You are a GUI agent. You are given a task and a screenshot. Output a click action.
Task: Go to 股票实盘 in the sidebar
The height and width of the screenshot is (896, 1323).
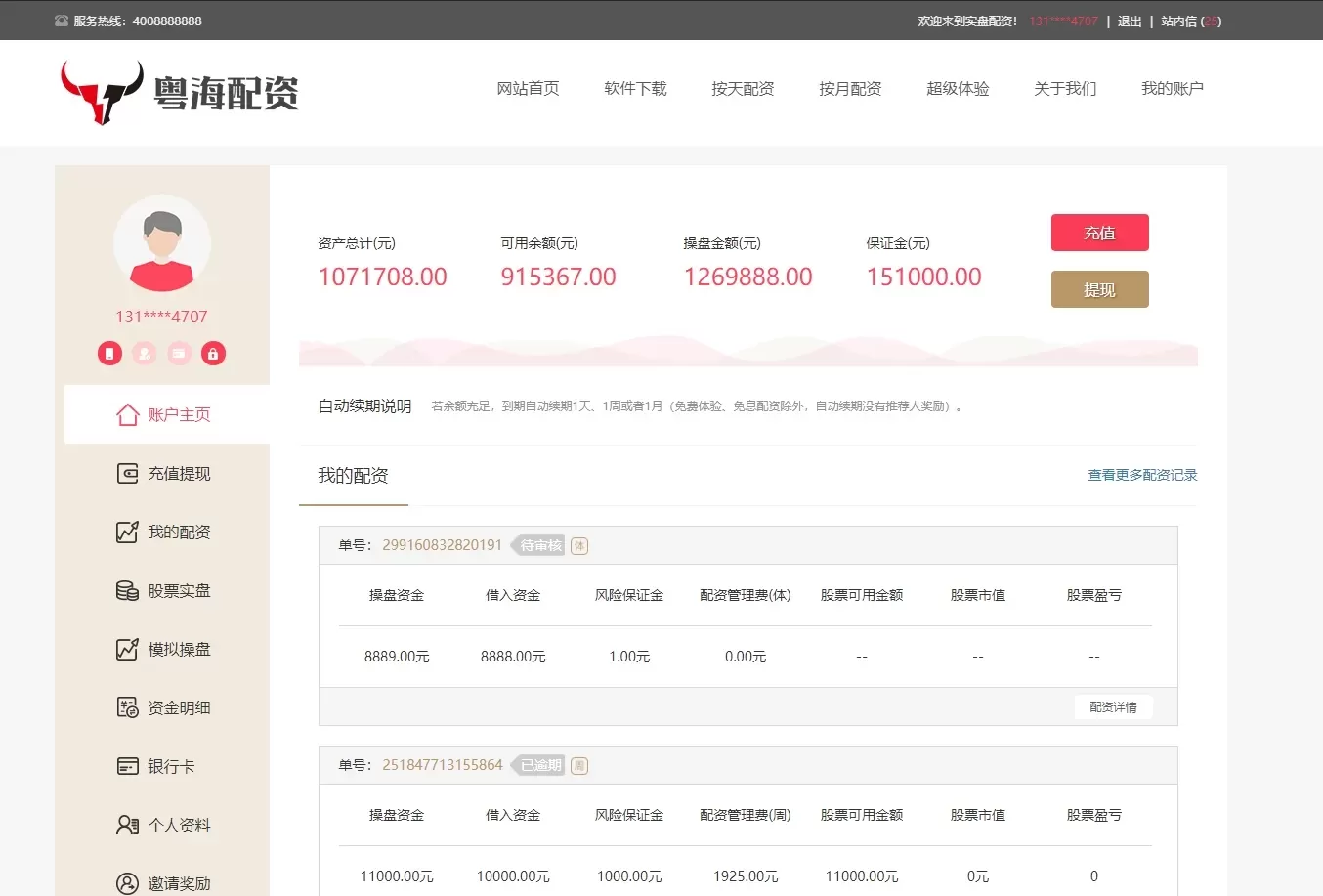coord(164,590)
